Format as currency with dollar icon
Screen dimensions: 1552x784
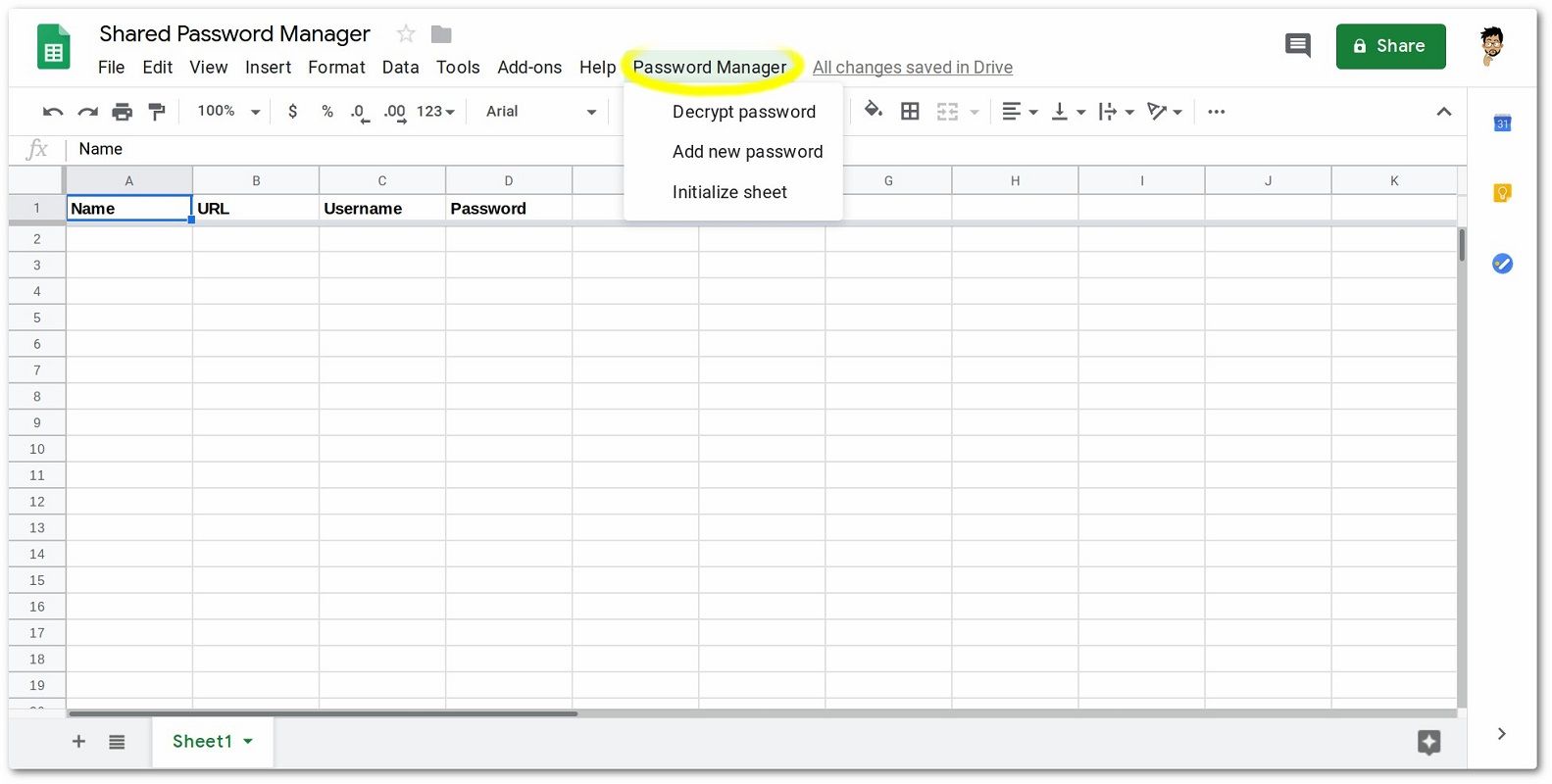(292, 112)
